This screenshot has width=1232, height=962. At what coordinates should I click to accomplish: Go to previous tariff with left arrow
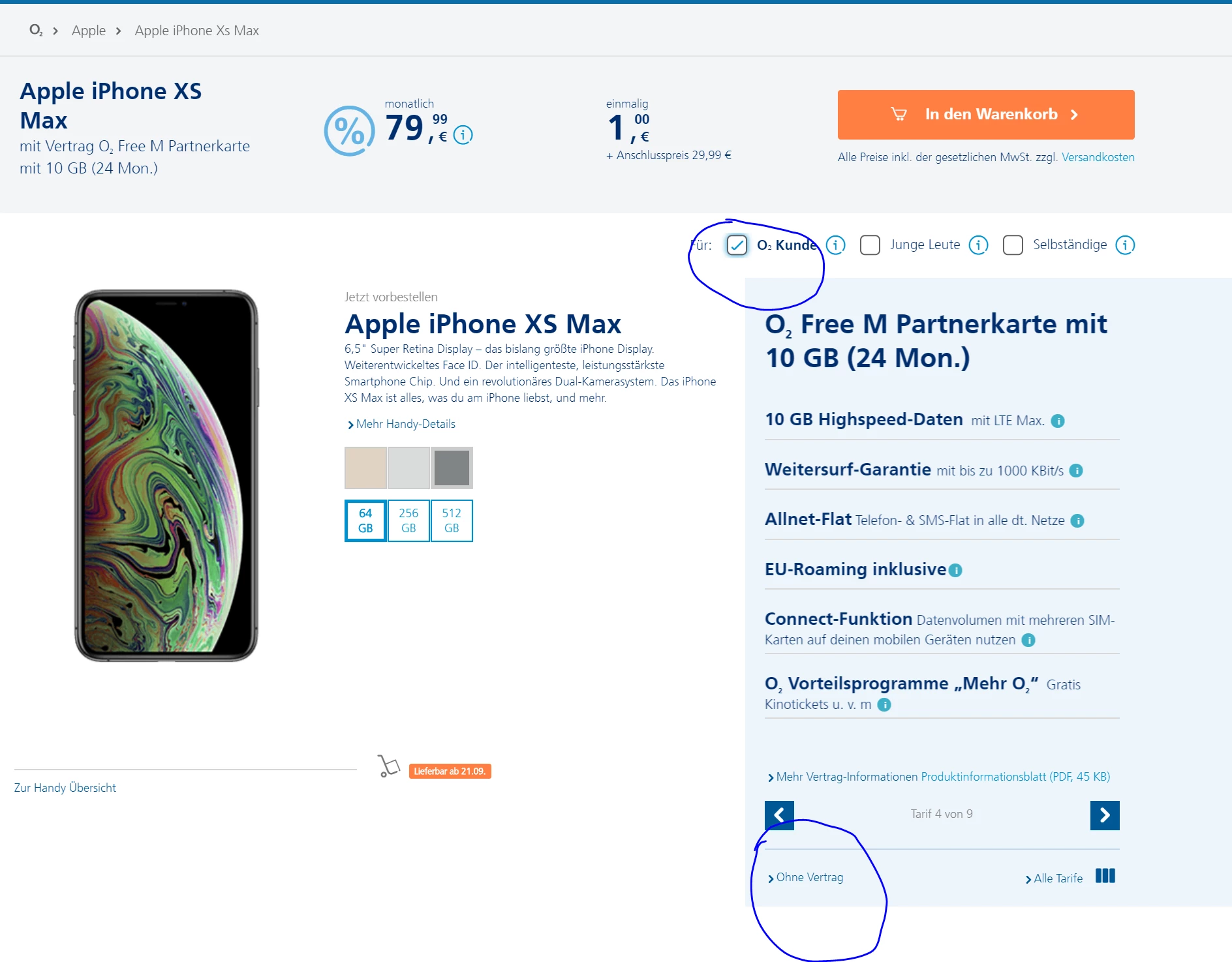click(779, 815)
